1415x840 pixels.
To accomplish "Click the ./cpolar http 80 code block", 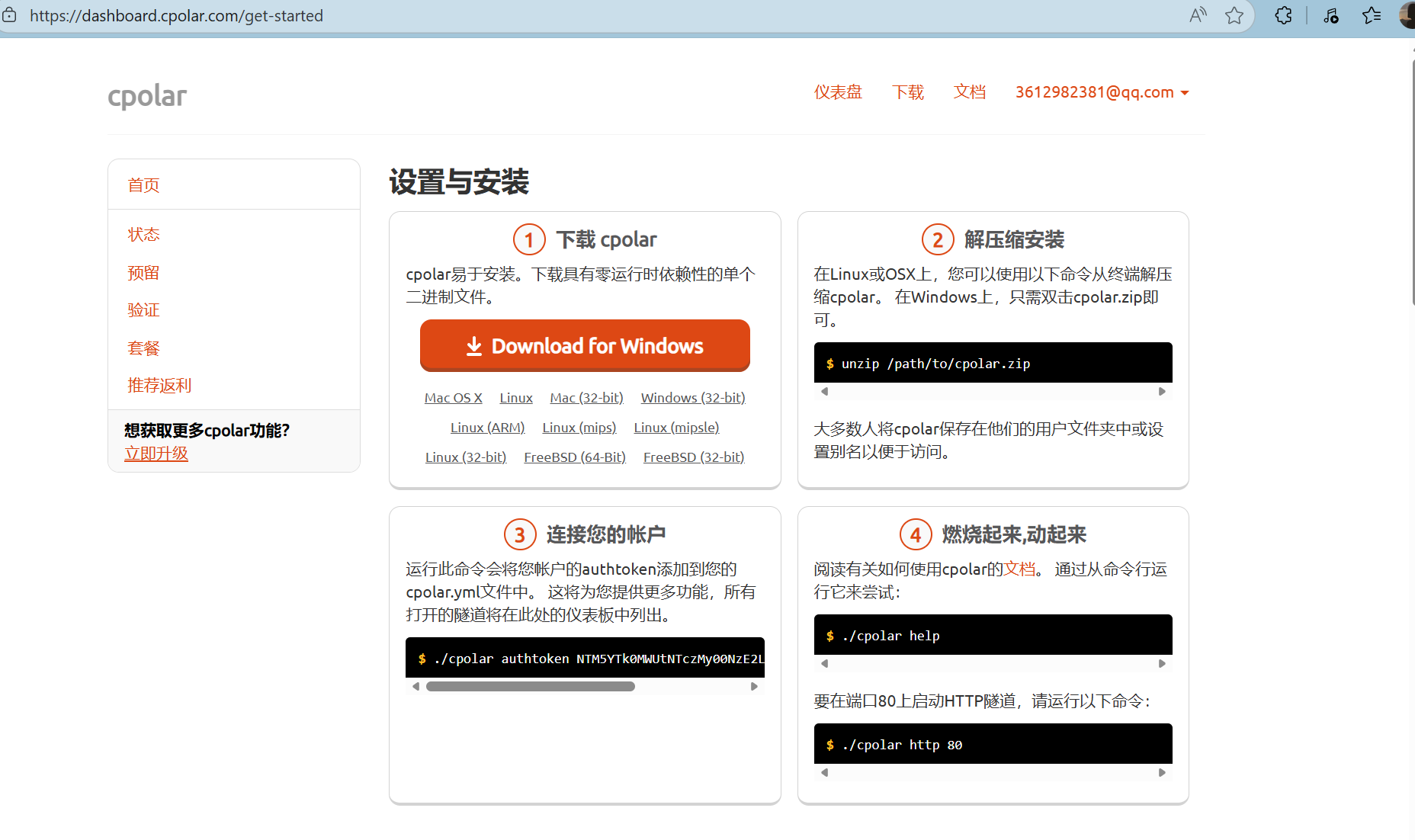I will [993, 744].
